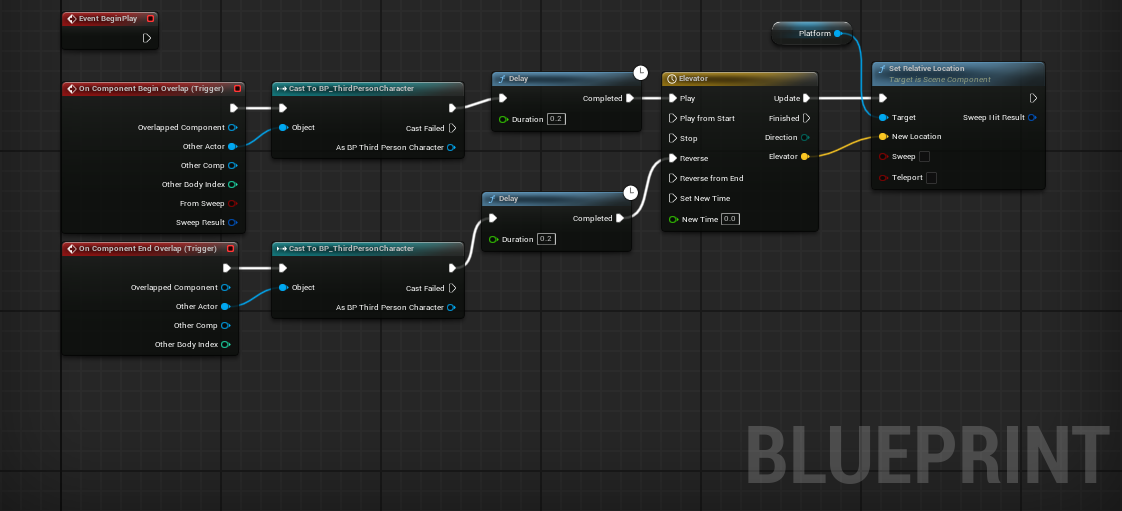Click lower Delay Duration value field

(547, 239)
